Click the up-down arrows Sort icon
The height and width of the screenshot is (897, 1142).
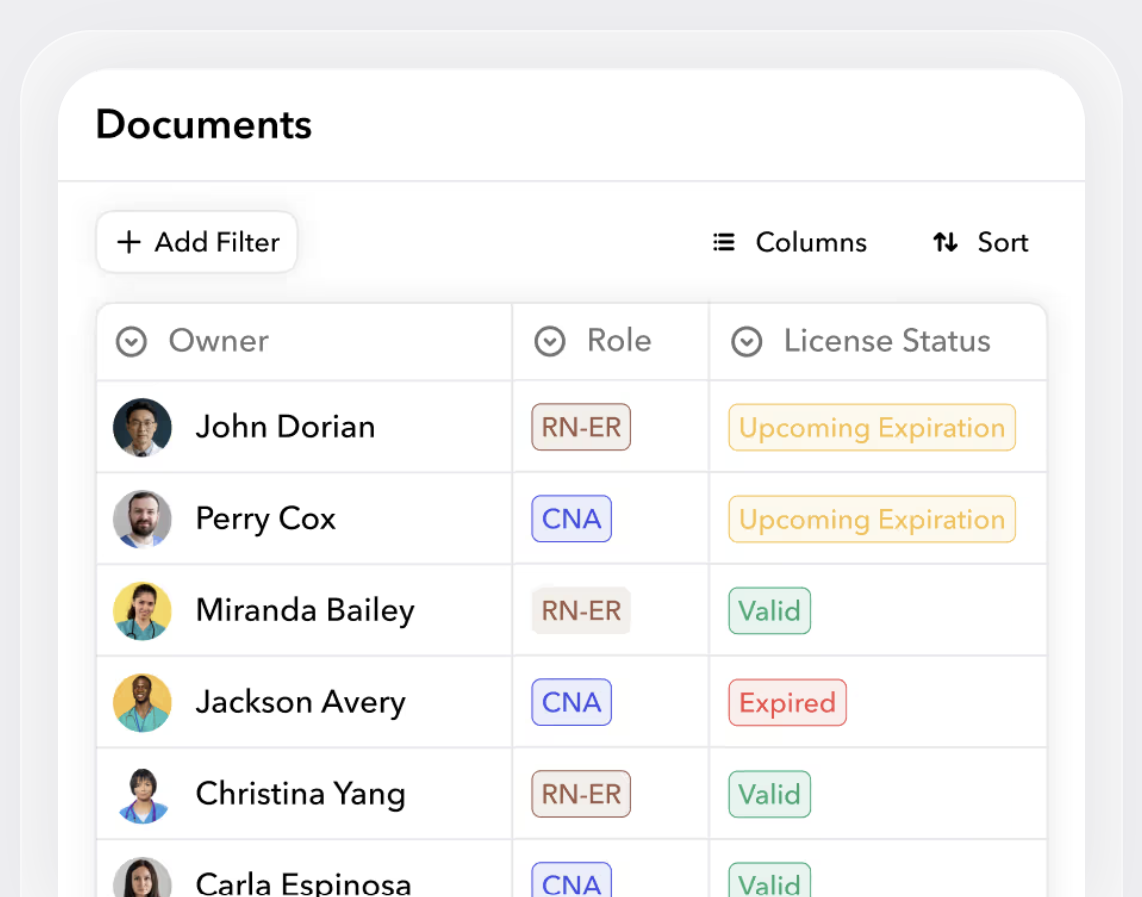945,242
